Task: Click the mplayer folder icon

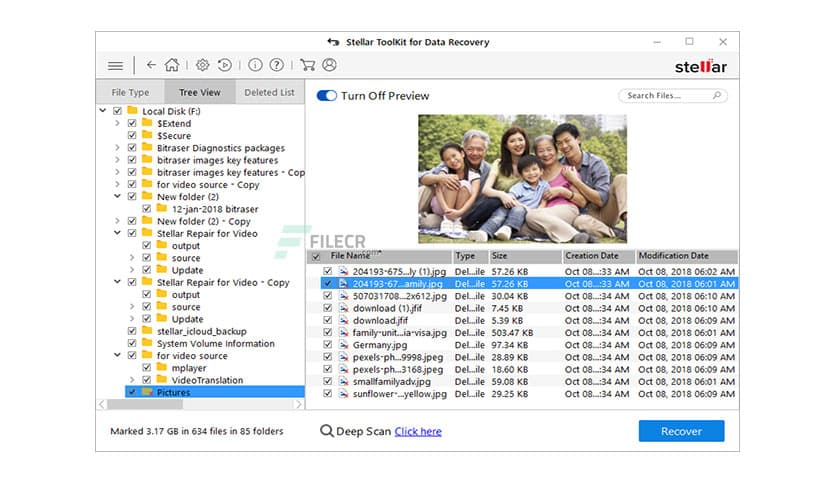Action: (x=162, y=367)
